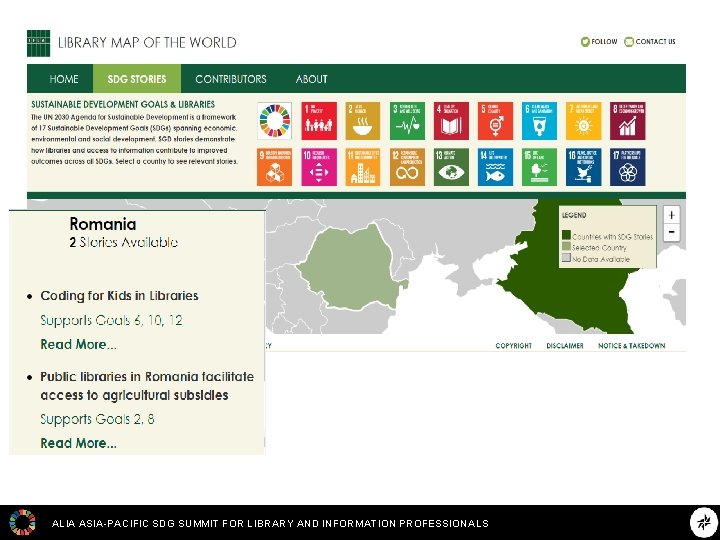The image size is (720, 540).
Task: Click the Supports Goals 2, 8 text
Action: pos(97,419)
